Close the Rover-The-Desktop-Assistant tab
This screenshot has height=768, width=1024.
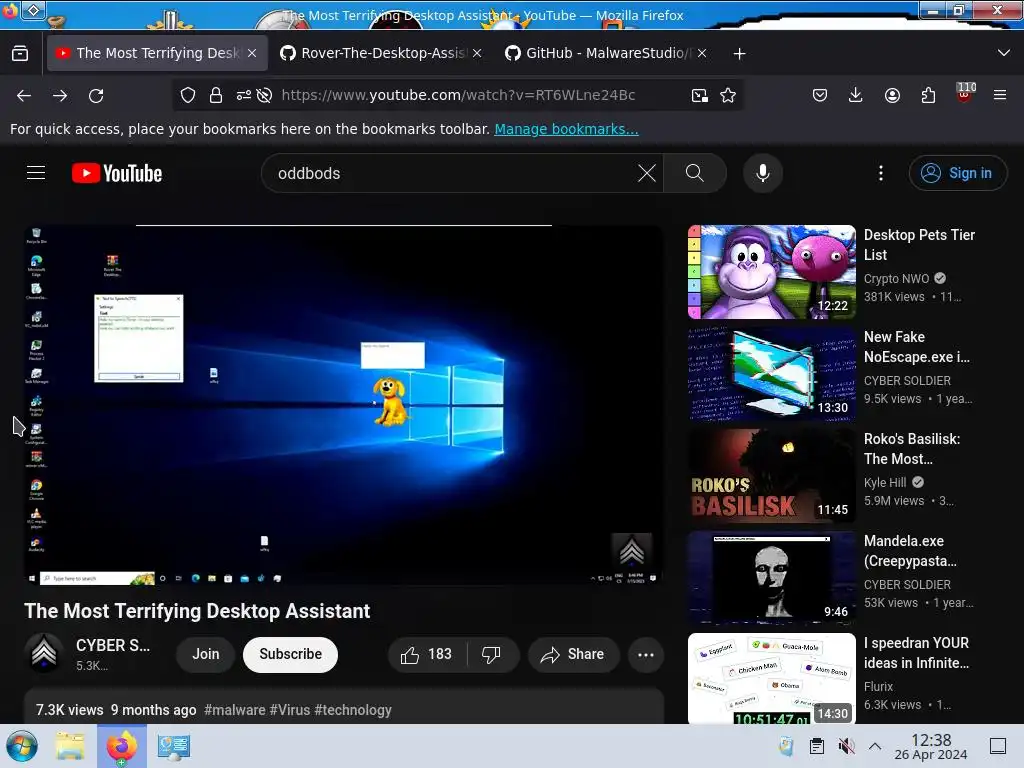point(477,53)
